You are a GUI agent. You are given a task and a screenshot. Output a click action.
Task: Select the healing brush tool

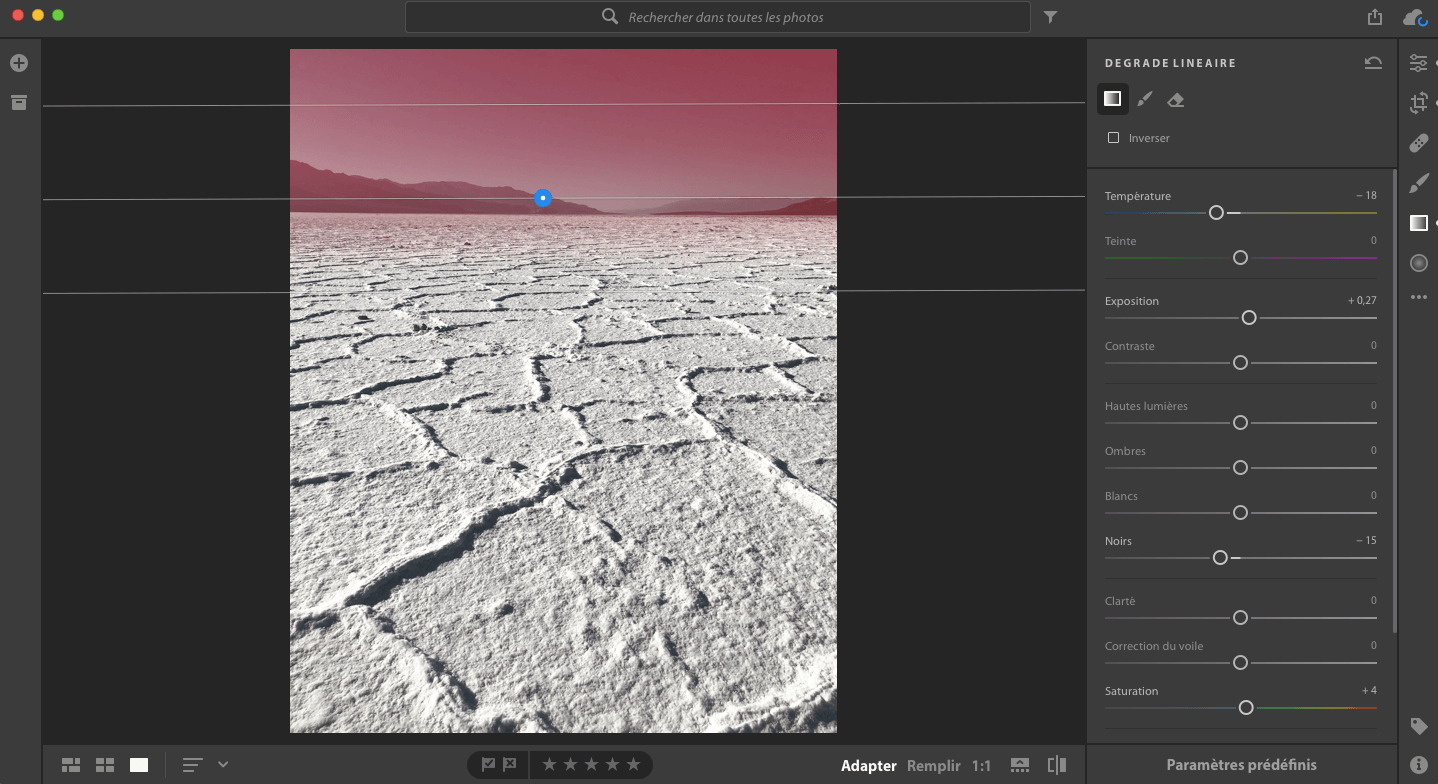coord(1418,143)
